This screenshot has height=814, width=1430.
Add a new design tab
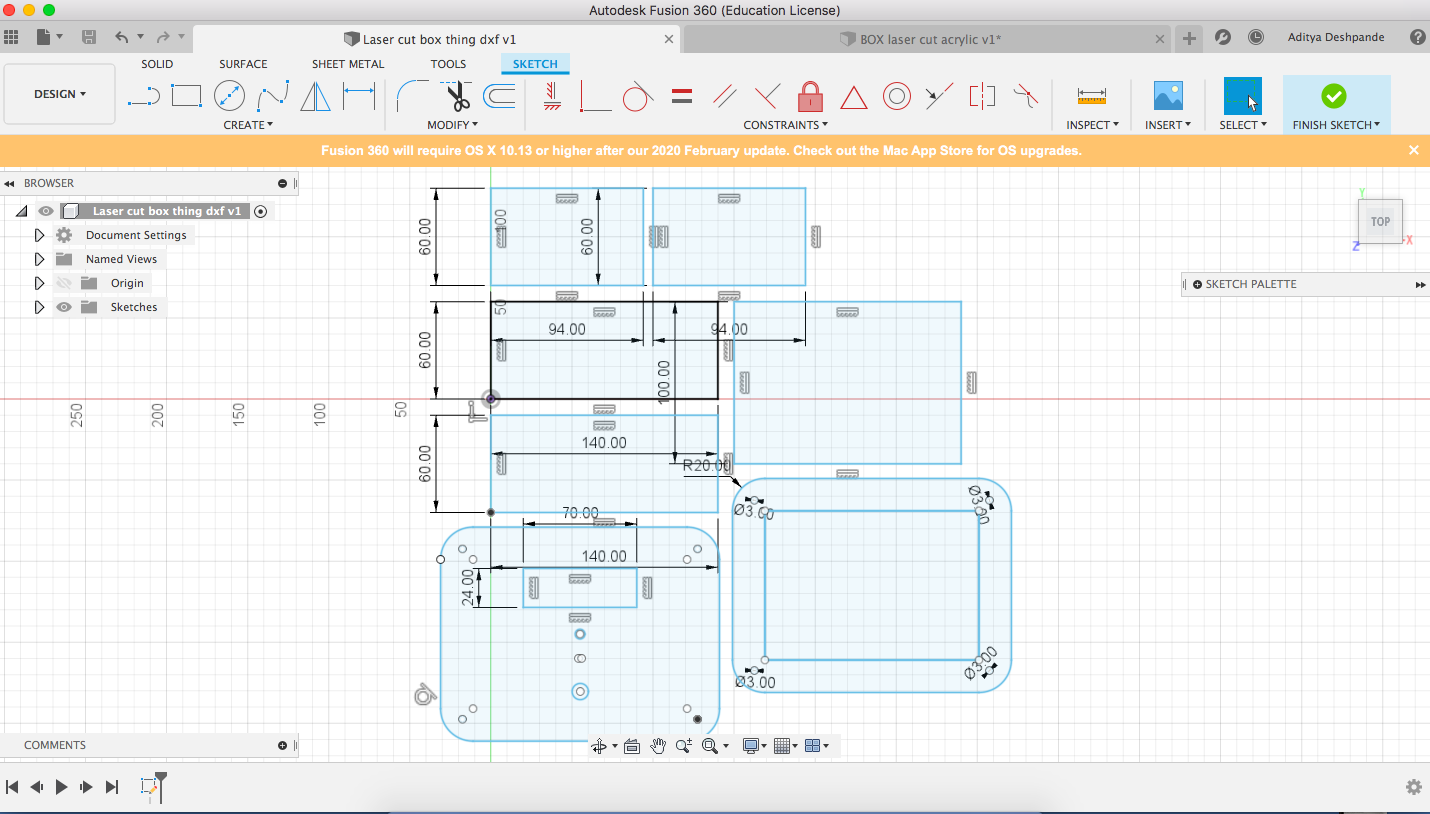tap(1189, 38)
